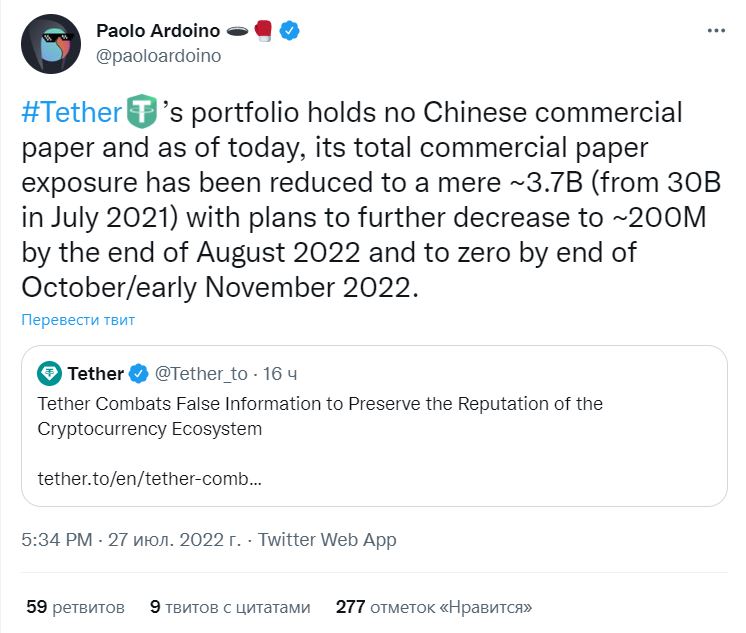Click "Перевести твит" to translate the tweet
Screen dimensions: 746x633
coord(77,320)
